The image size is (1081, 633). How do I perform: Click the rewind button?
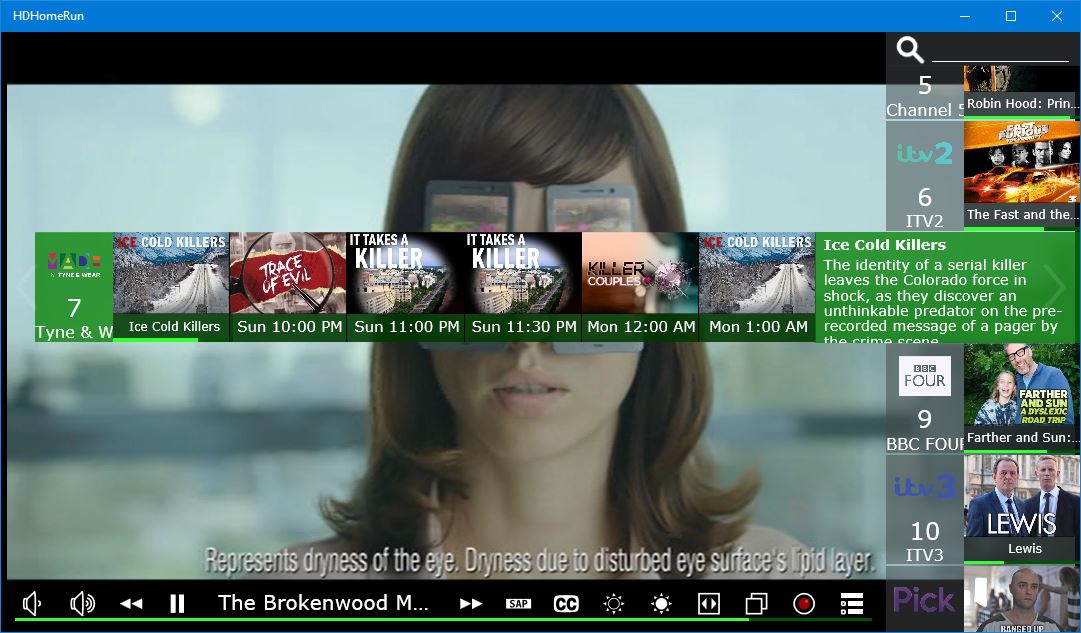[x=131, y=603]
